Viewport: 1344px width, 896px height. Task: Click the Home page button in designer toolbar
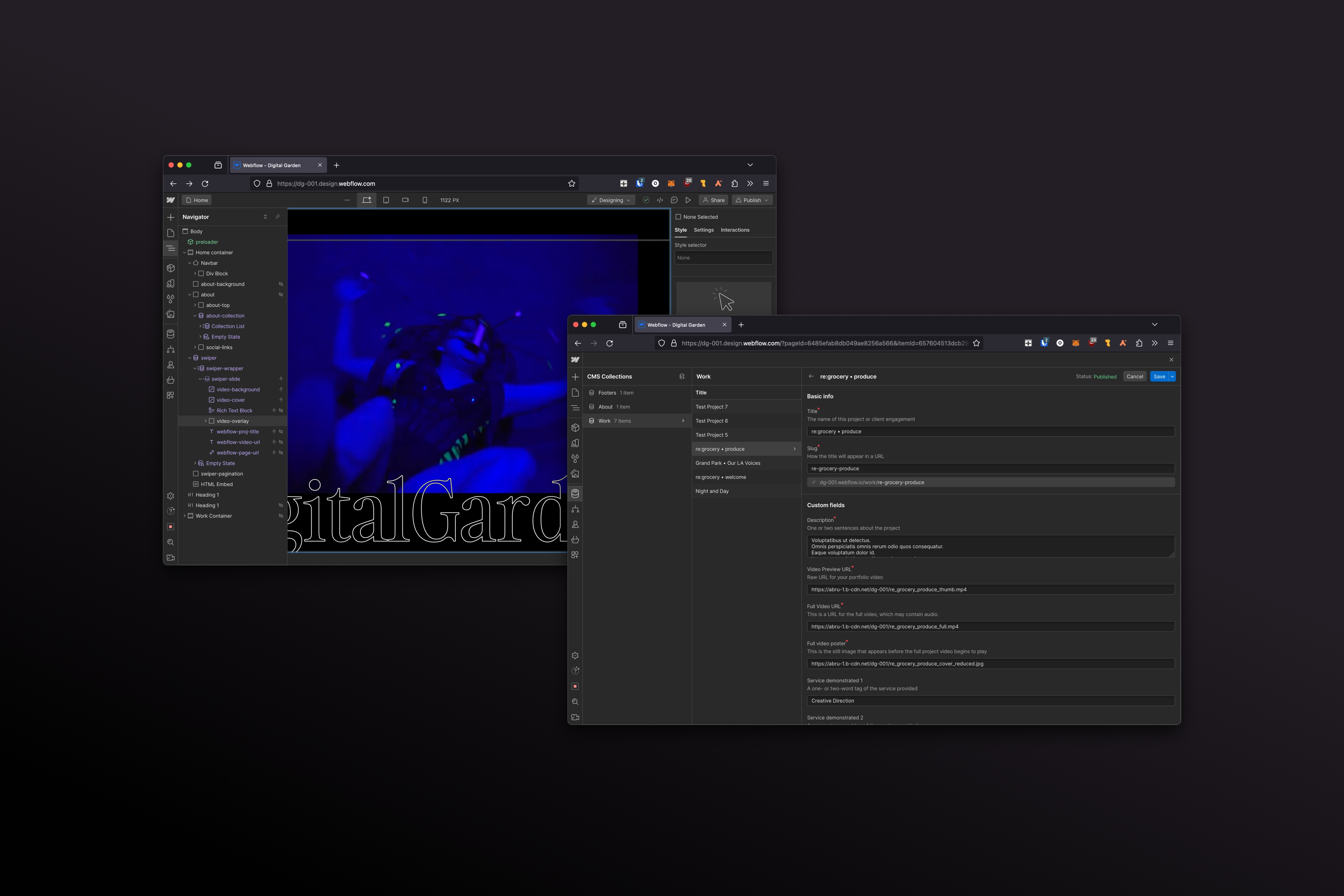click(x=197, y=200)
